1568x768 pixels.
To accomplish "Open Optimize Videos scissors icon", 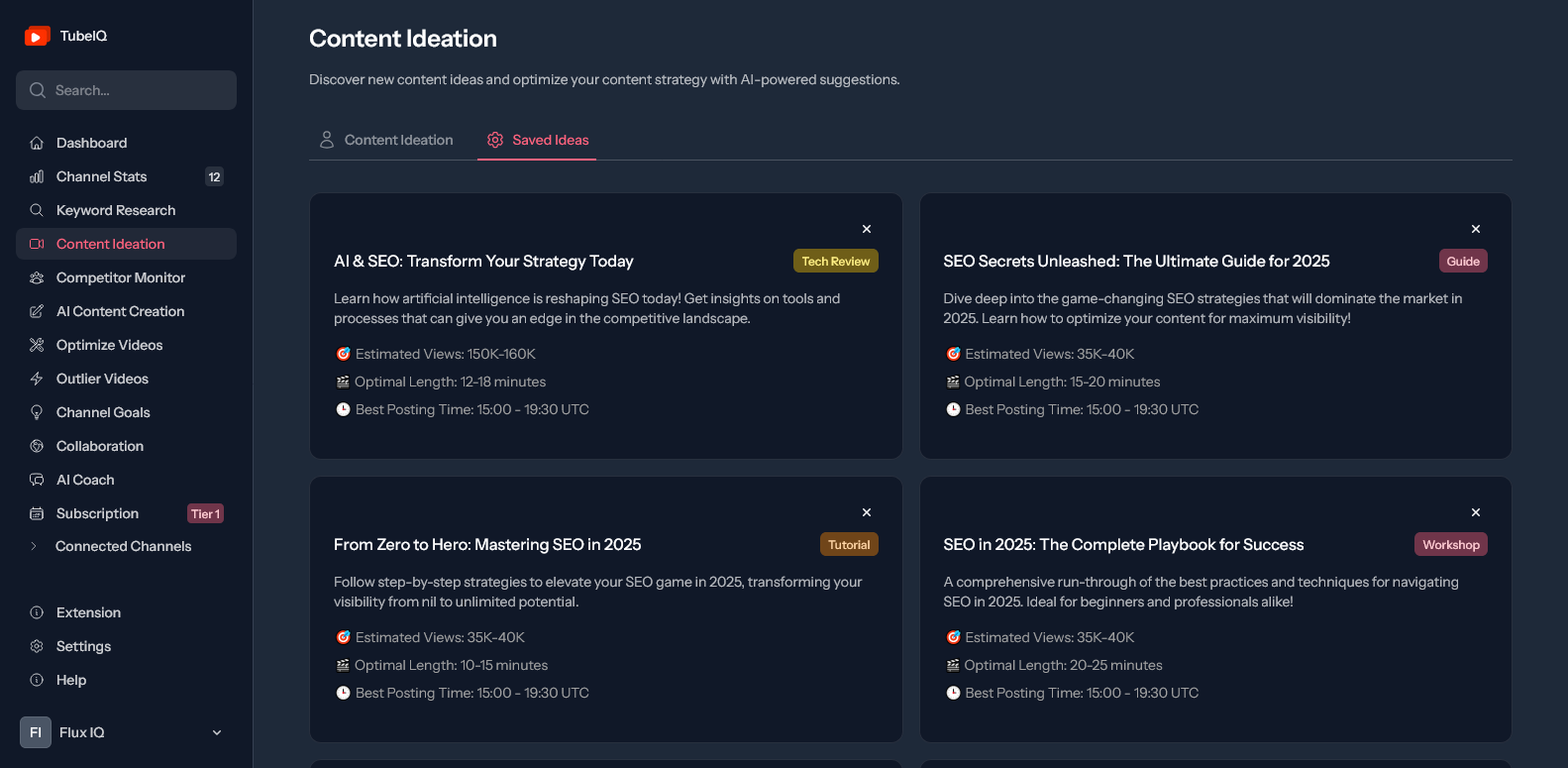I will [x=37, y=345].
